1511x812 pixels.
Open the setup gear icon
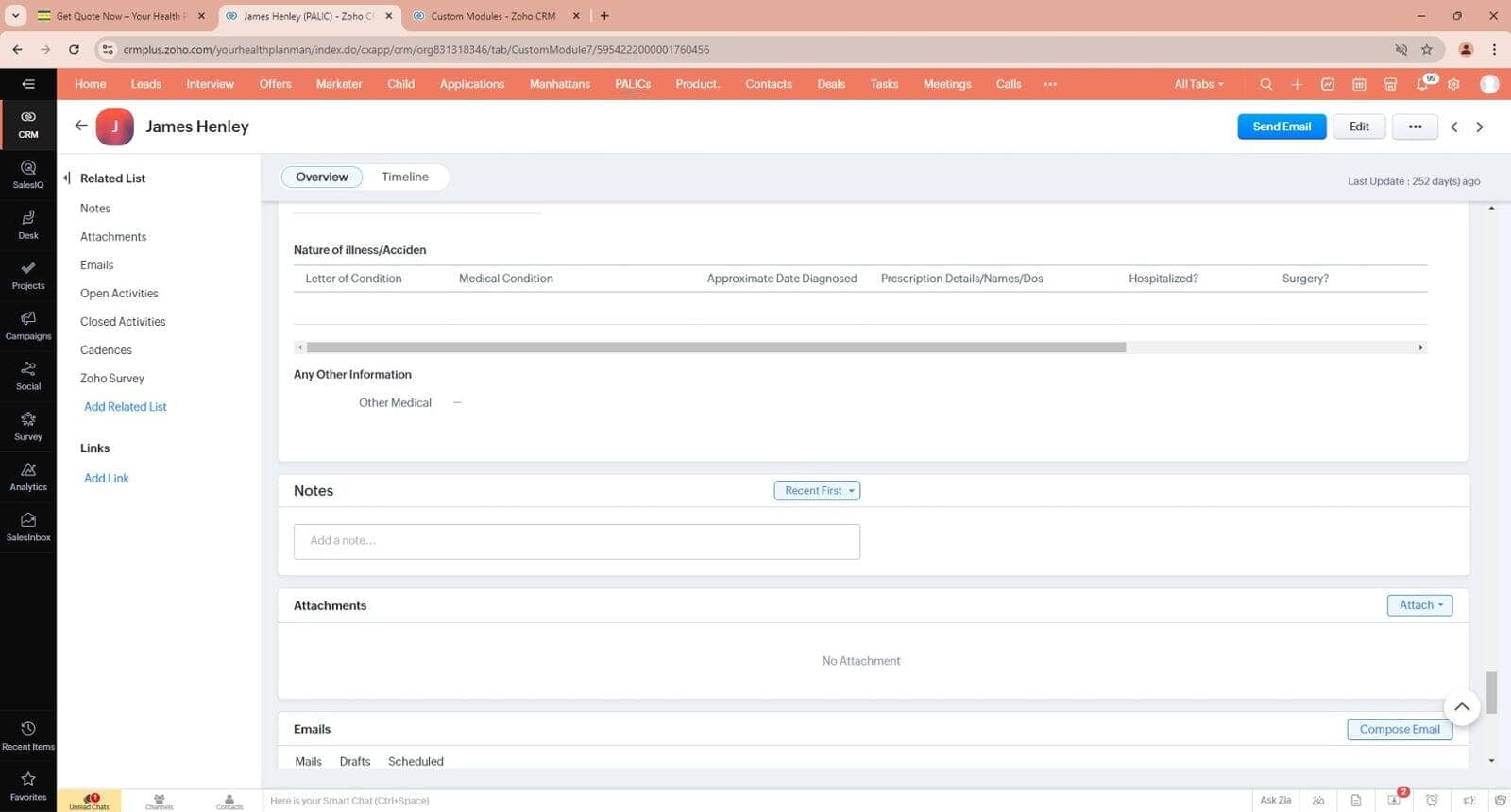(1453, 84)
